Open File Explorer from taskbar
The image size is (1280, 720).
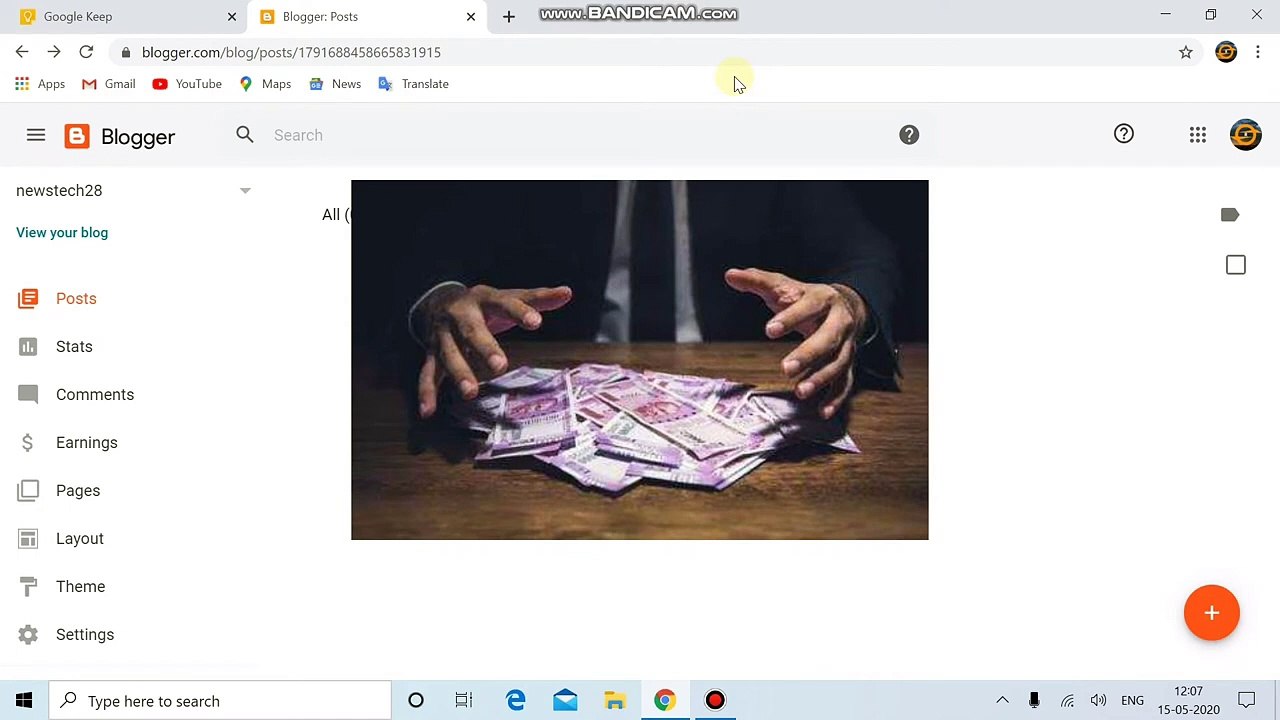pos(615,701)
